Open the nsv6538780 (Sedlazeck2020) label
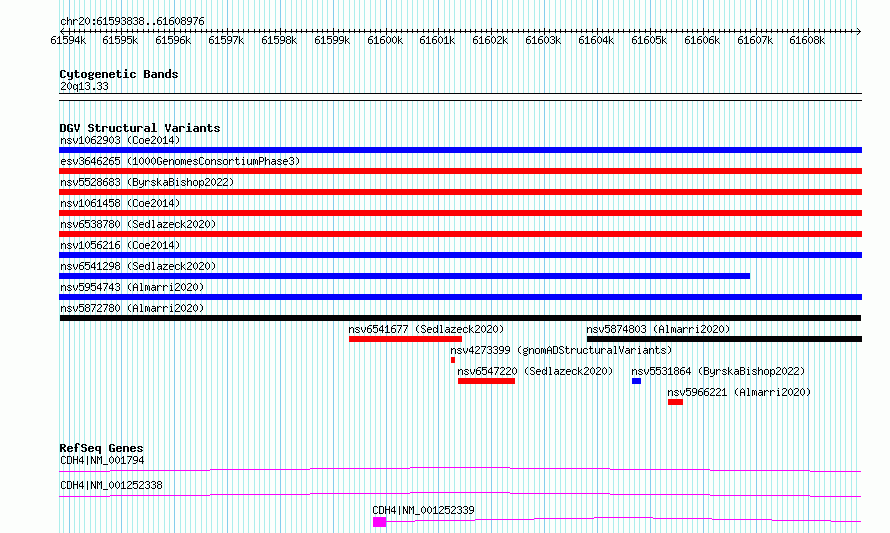 click(138, 224)
